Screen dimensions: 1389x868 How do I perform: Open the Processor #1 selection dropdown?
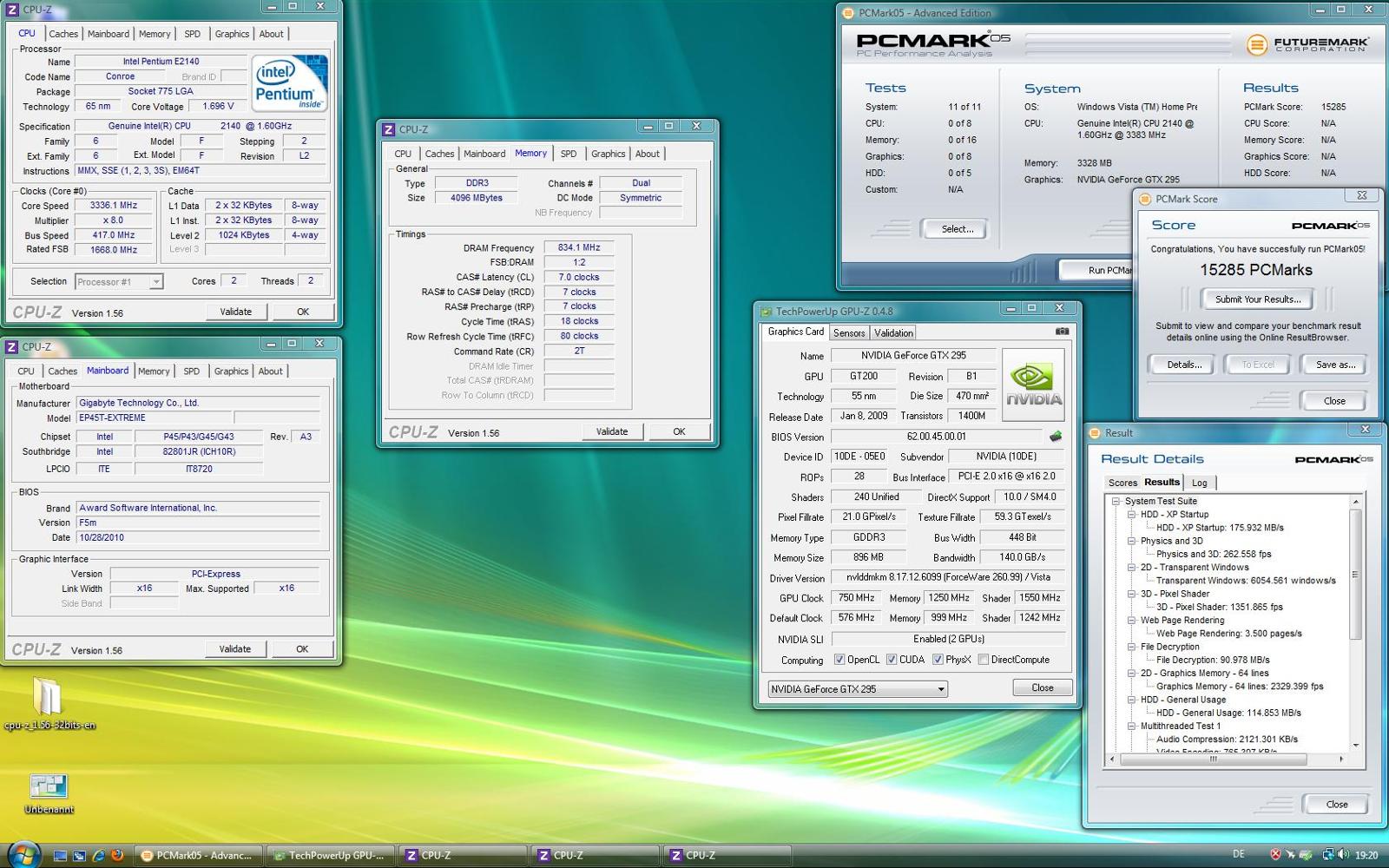coord(119,281)
